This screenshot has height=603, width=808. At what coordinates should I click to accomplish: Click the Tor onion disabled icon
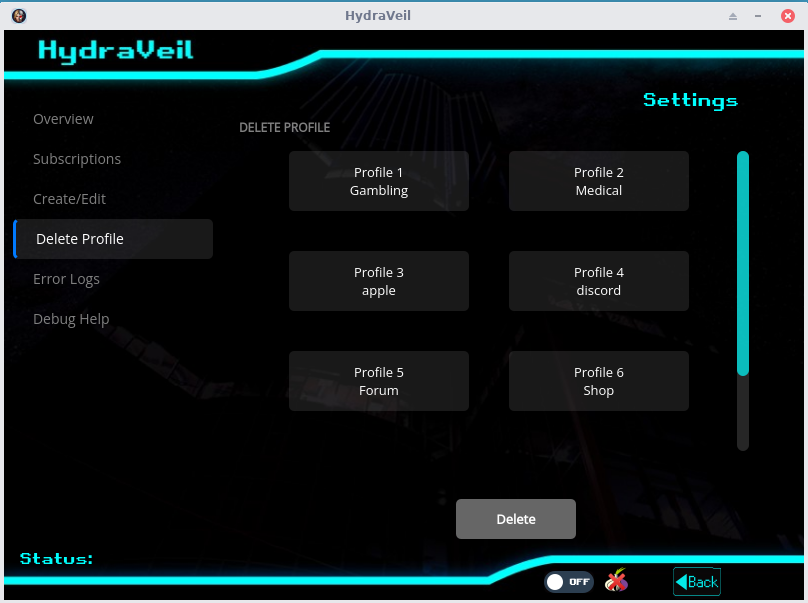pyautogui.click(x=617, y=581)
